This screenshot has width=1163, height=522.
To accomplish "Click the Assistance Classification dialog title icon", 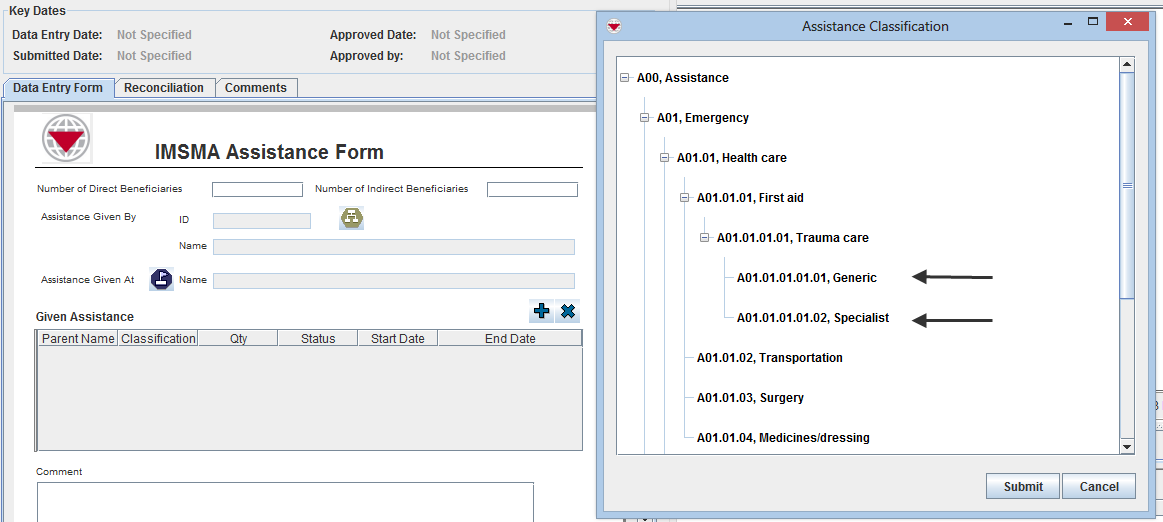I will (614, 26).
